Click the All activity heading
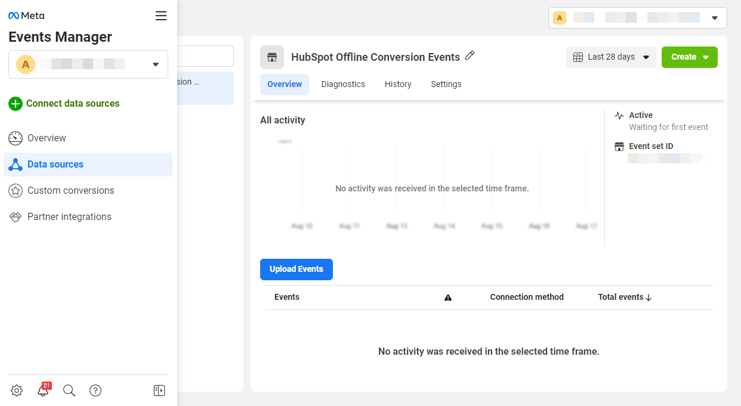Image resolution: width=741 pixels, height=406 pixels. [x=283, y=120]
